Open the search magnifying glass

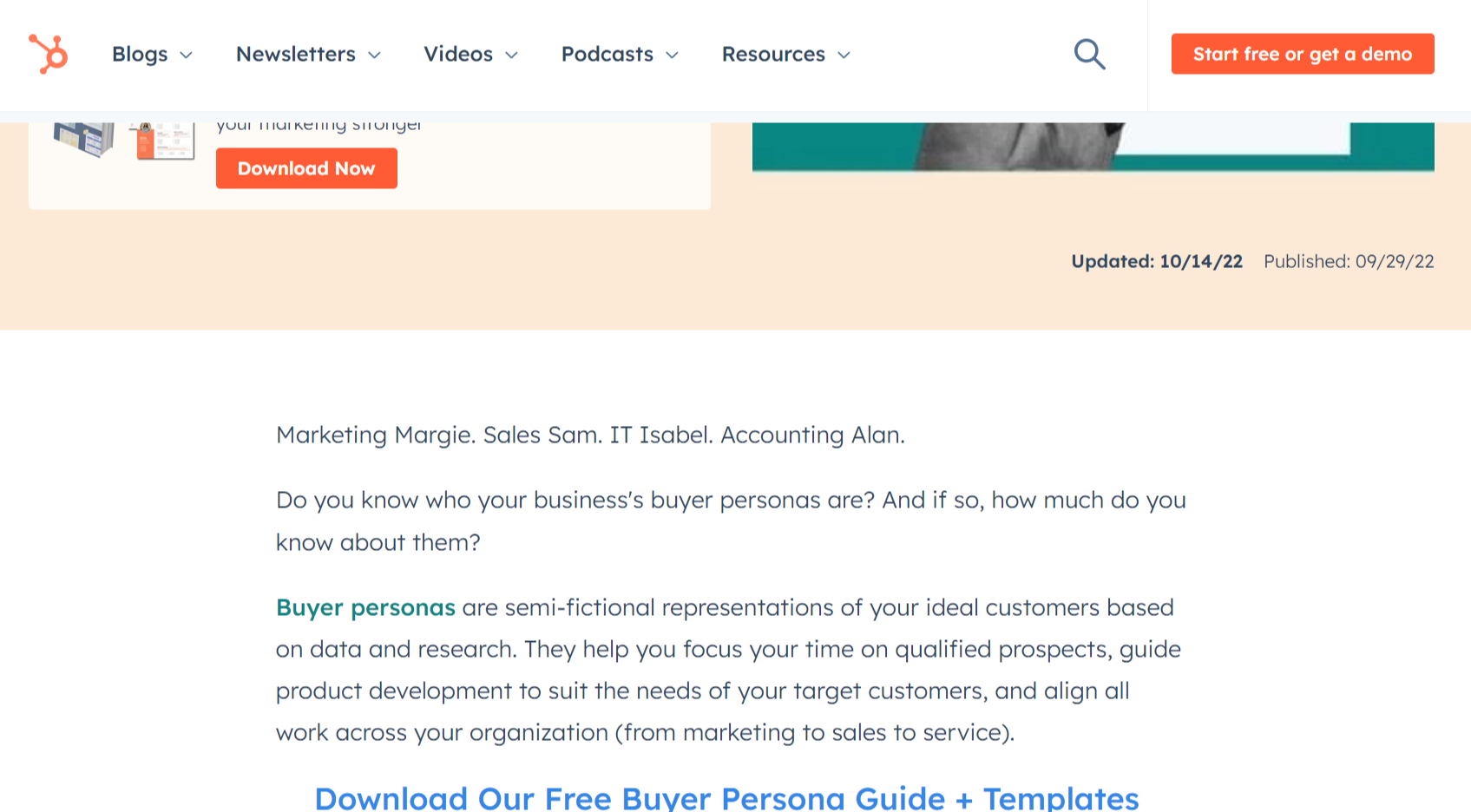pos(1089,55)
